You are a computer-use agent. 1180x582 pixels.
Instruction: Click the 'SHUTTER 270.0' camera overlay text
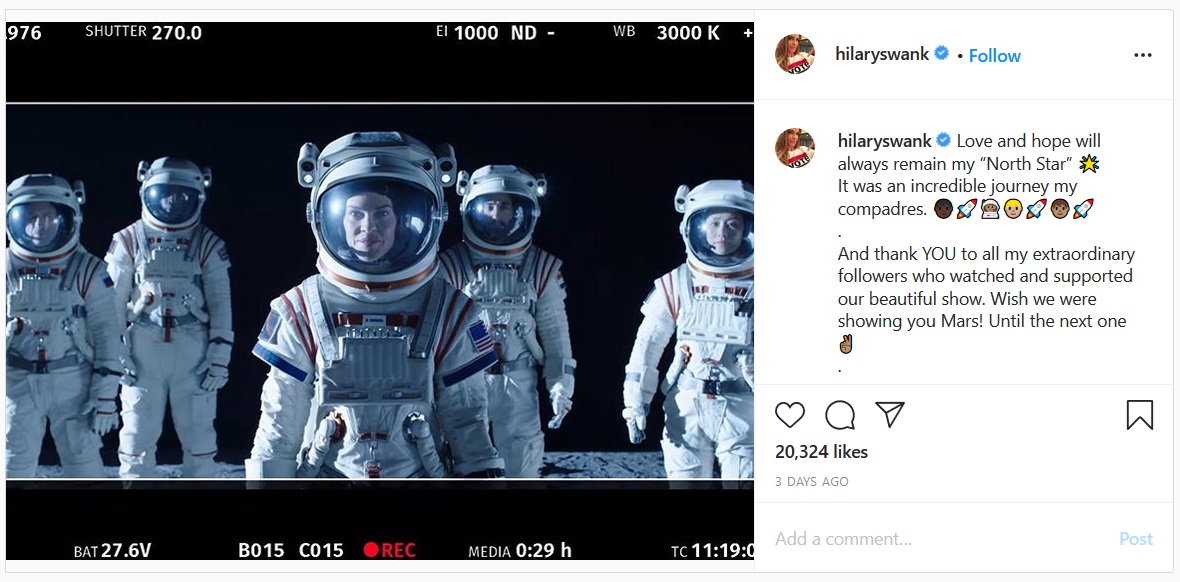coord(143,32)
